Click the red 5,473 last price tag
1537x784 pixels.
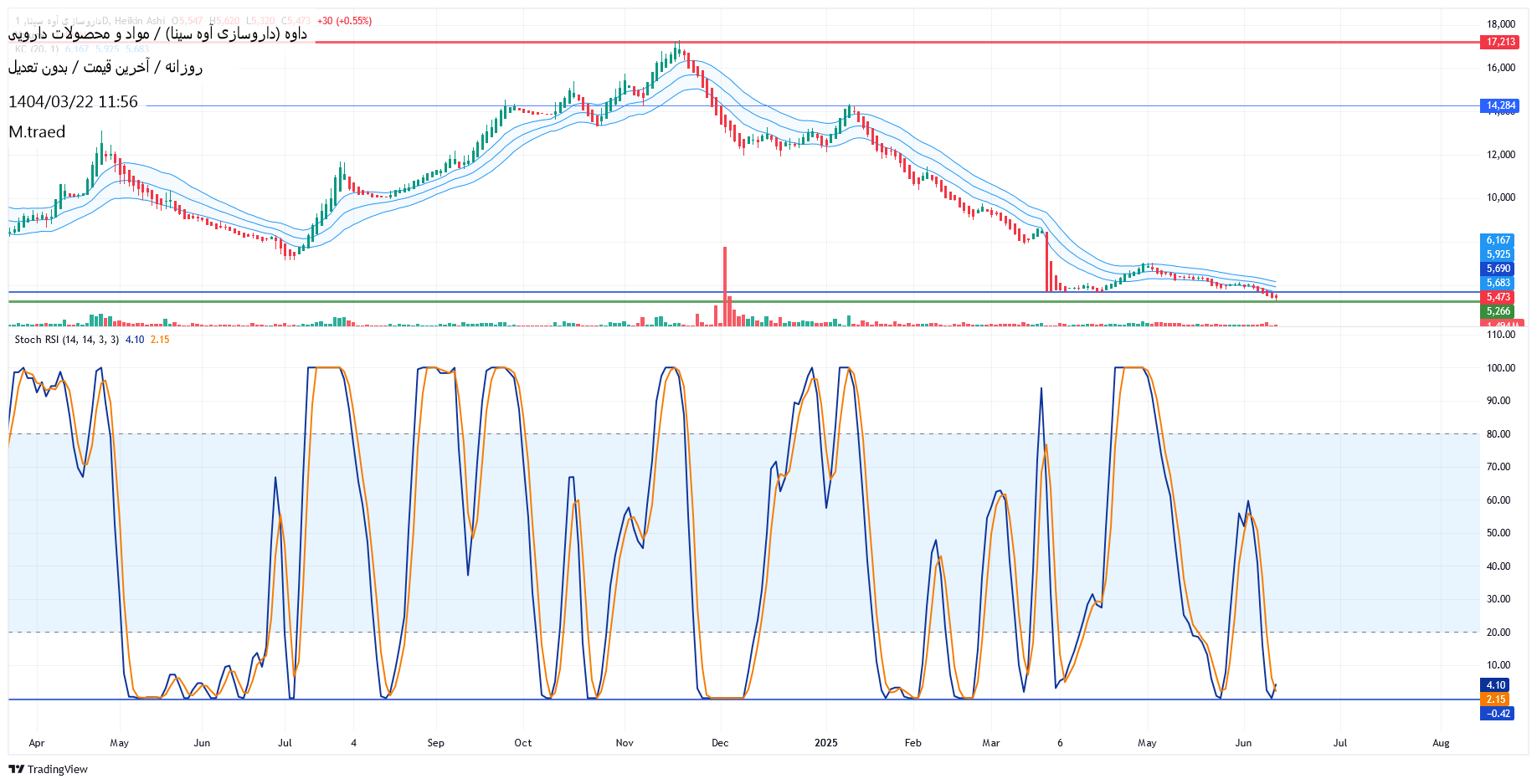1498,297
